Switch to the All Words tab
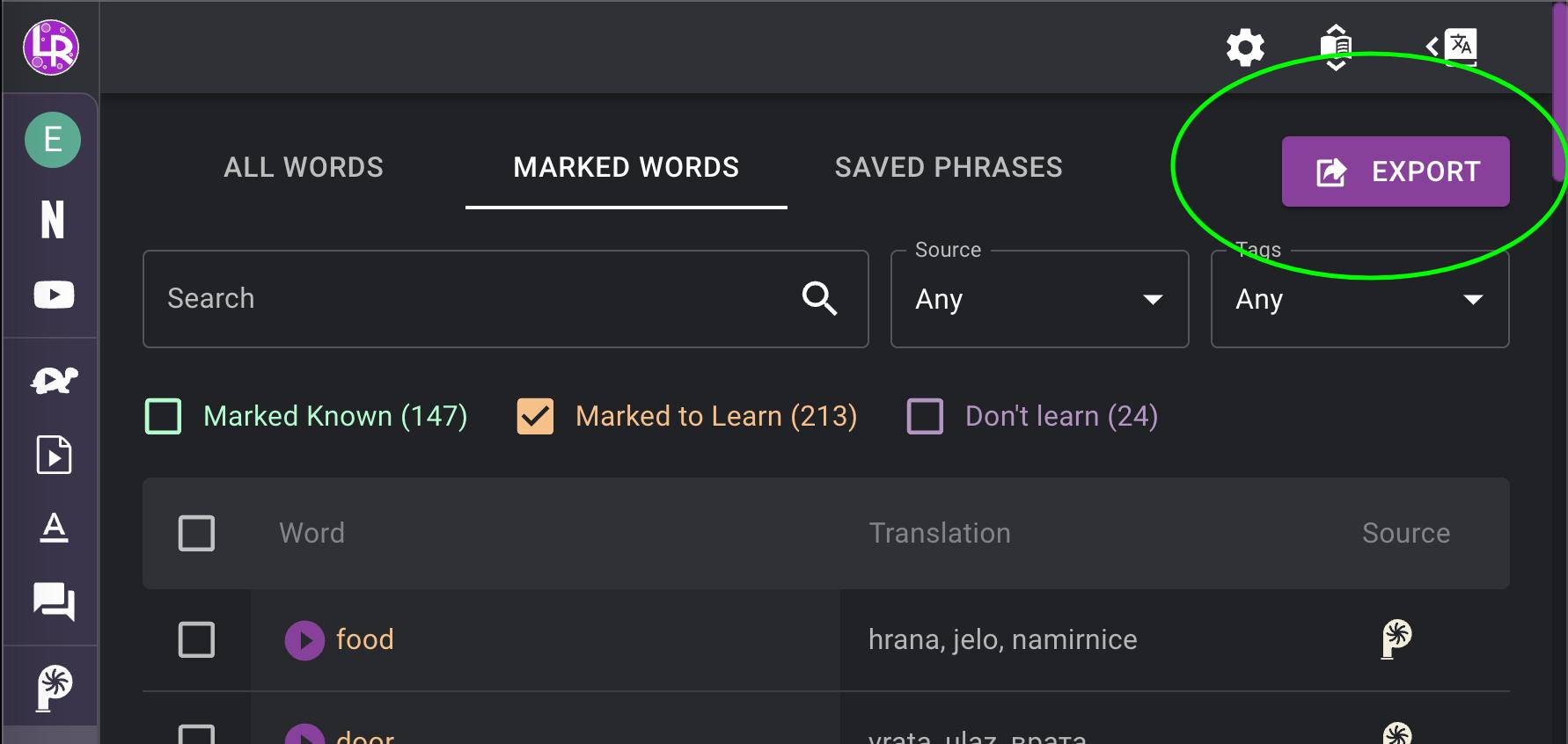This screenshot has height=744, width=1568. [304, 167]
